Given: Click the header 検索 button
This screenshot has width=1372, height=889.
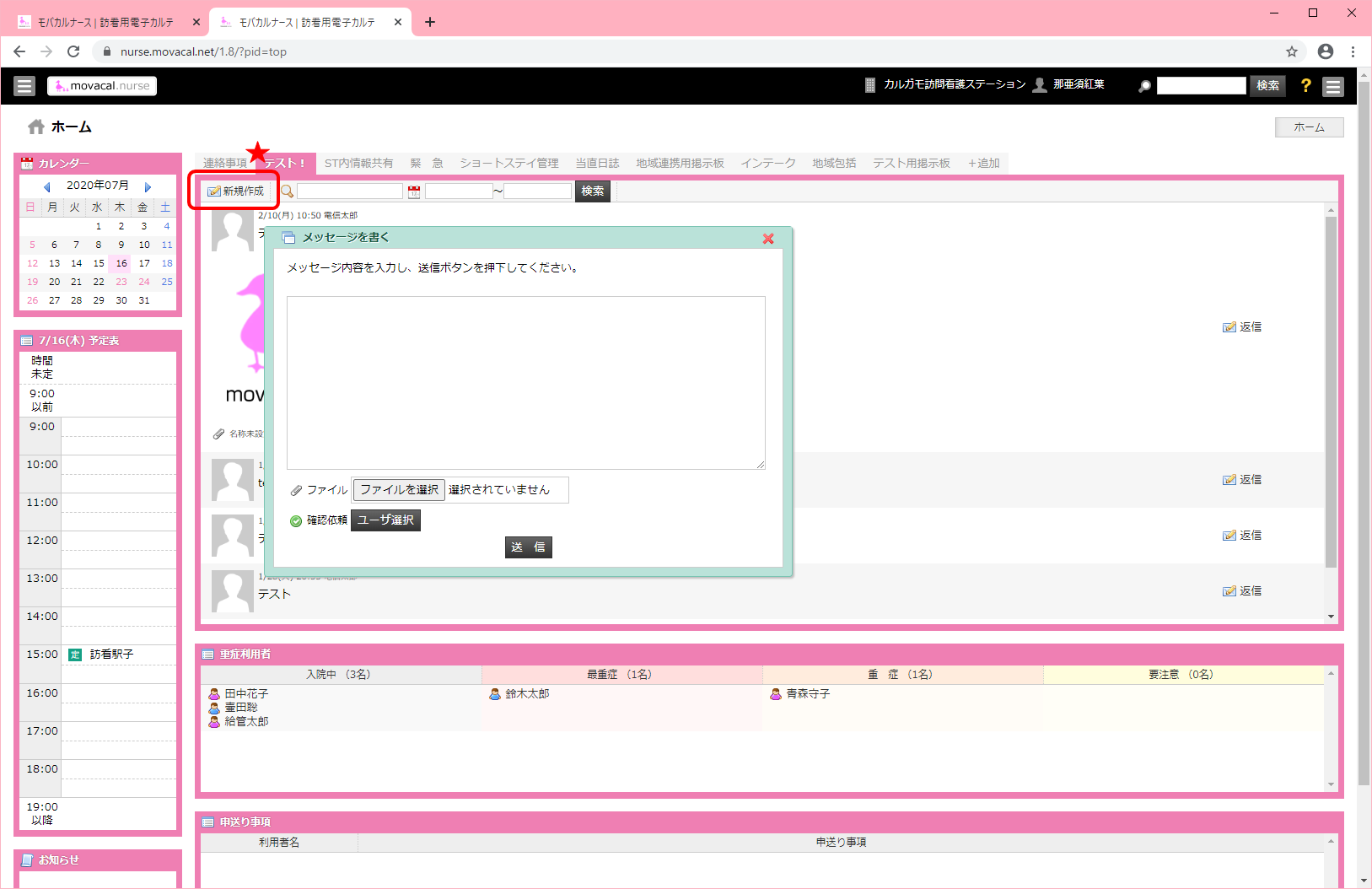Looking at the screenshot, I should (1267, 86).
